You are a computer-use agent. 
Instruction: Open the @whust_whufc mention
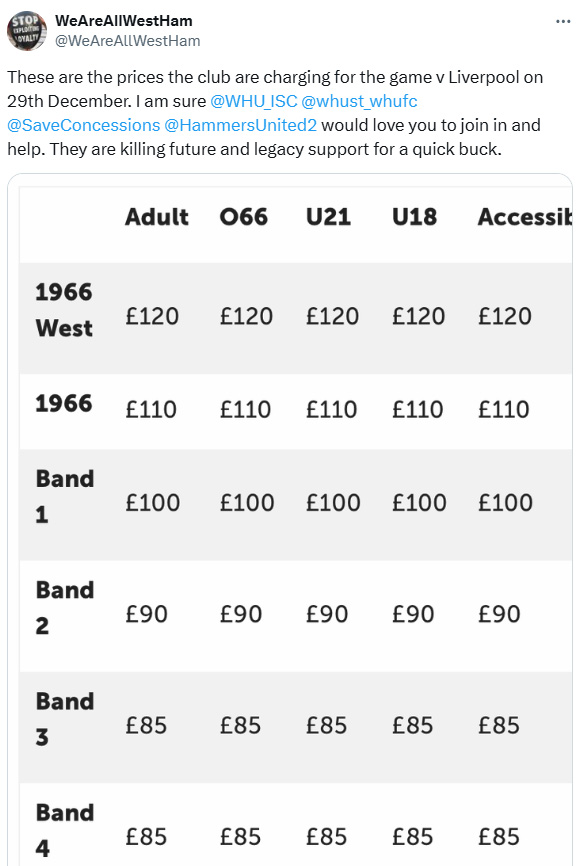coord(359,101)
